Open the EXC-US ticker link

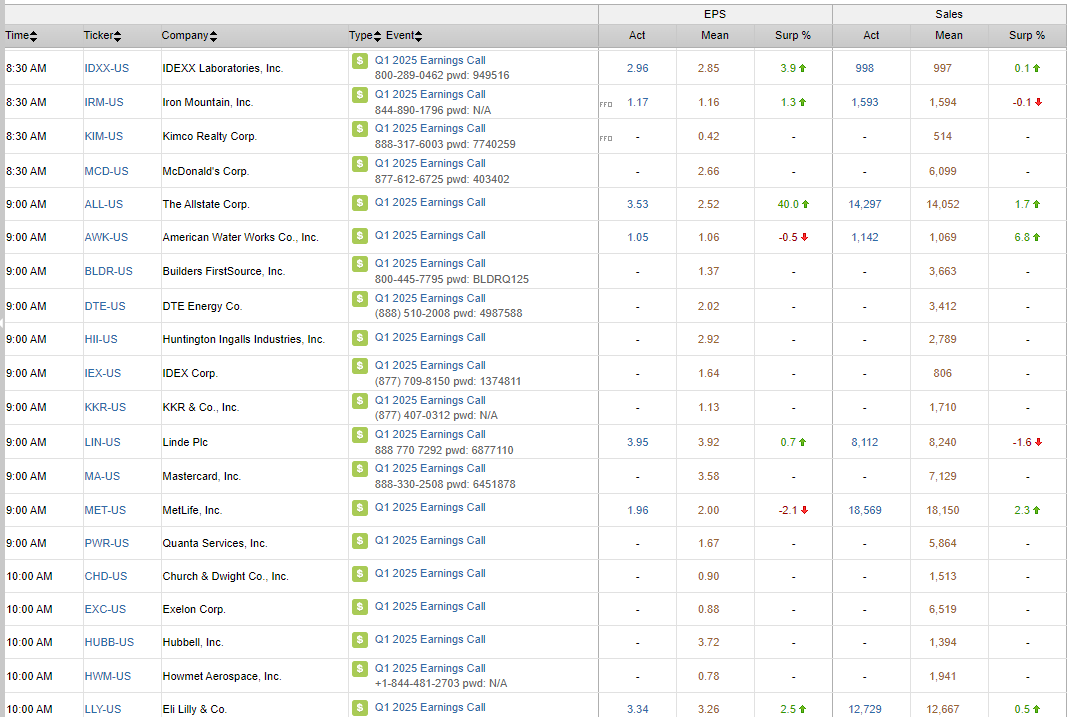point(105,609)
